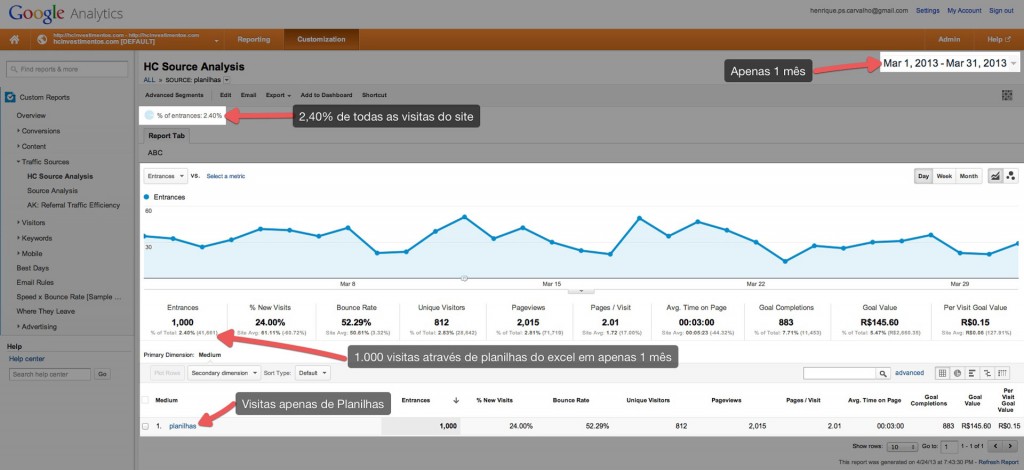Open the My Account link
This screenshot has height=470, width=1024.
pyautogui.click(x=964, y=10)
